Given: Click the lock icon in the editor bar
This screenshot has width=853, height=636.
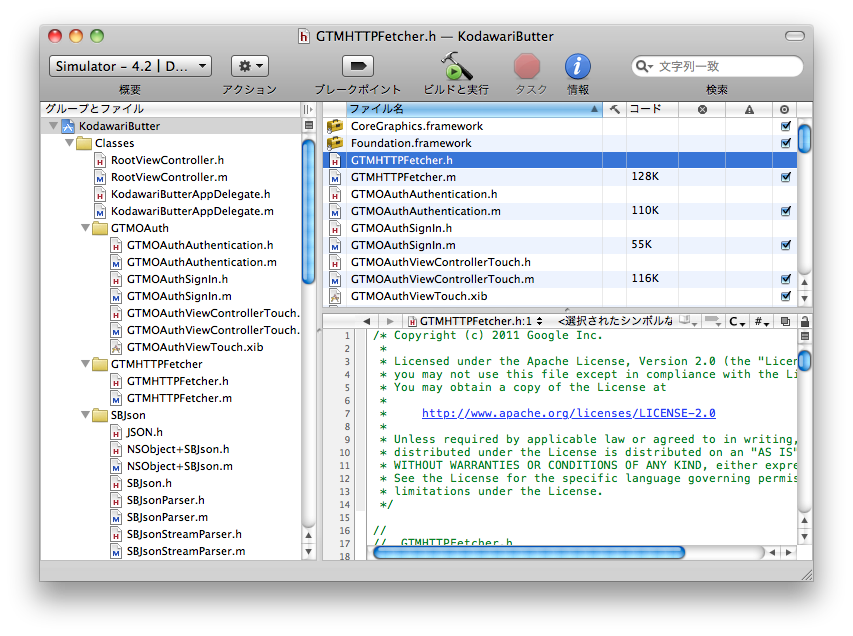Looking at the screenshot, I should coord(804,321).
